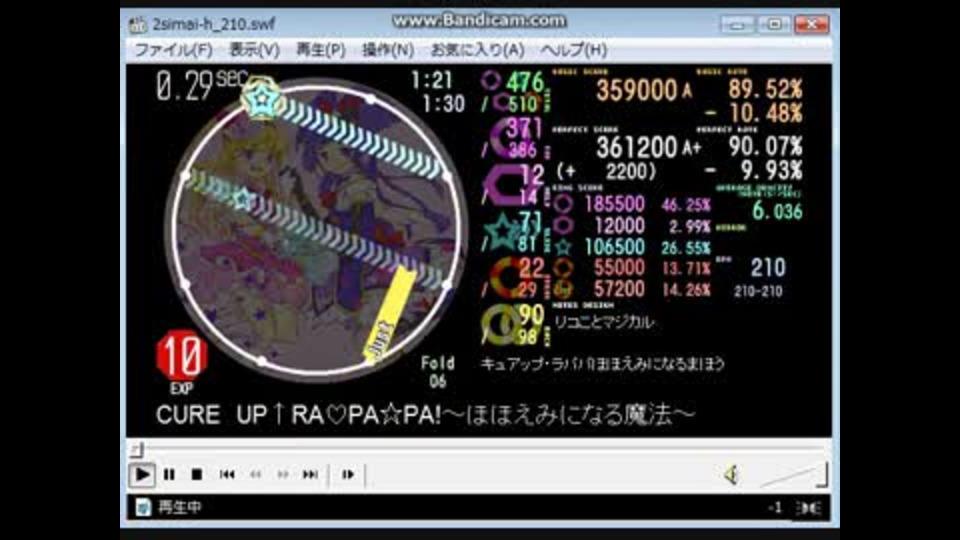960x540 pixels.
Task: Adjust the volume slider
Action: 793,475
